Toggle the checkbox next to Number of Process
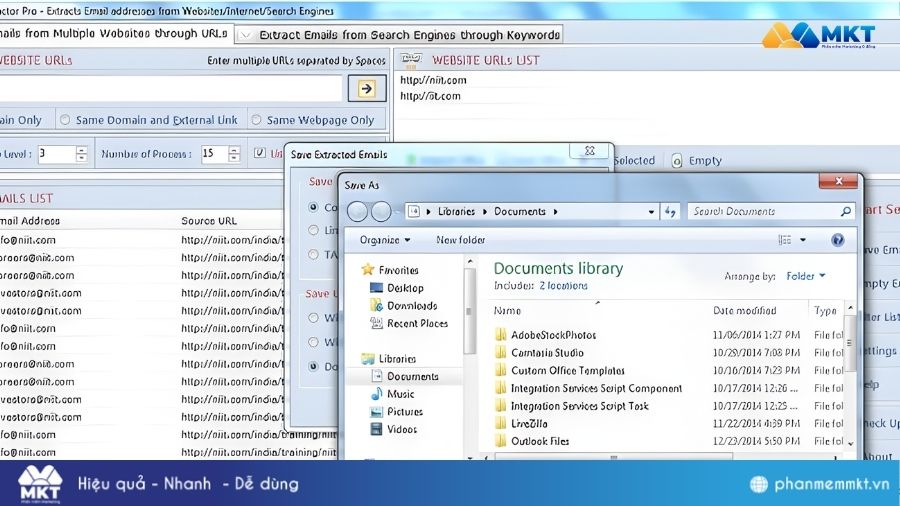The height and width of the screenshot is (506, 900). click(259, 153)
